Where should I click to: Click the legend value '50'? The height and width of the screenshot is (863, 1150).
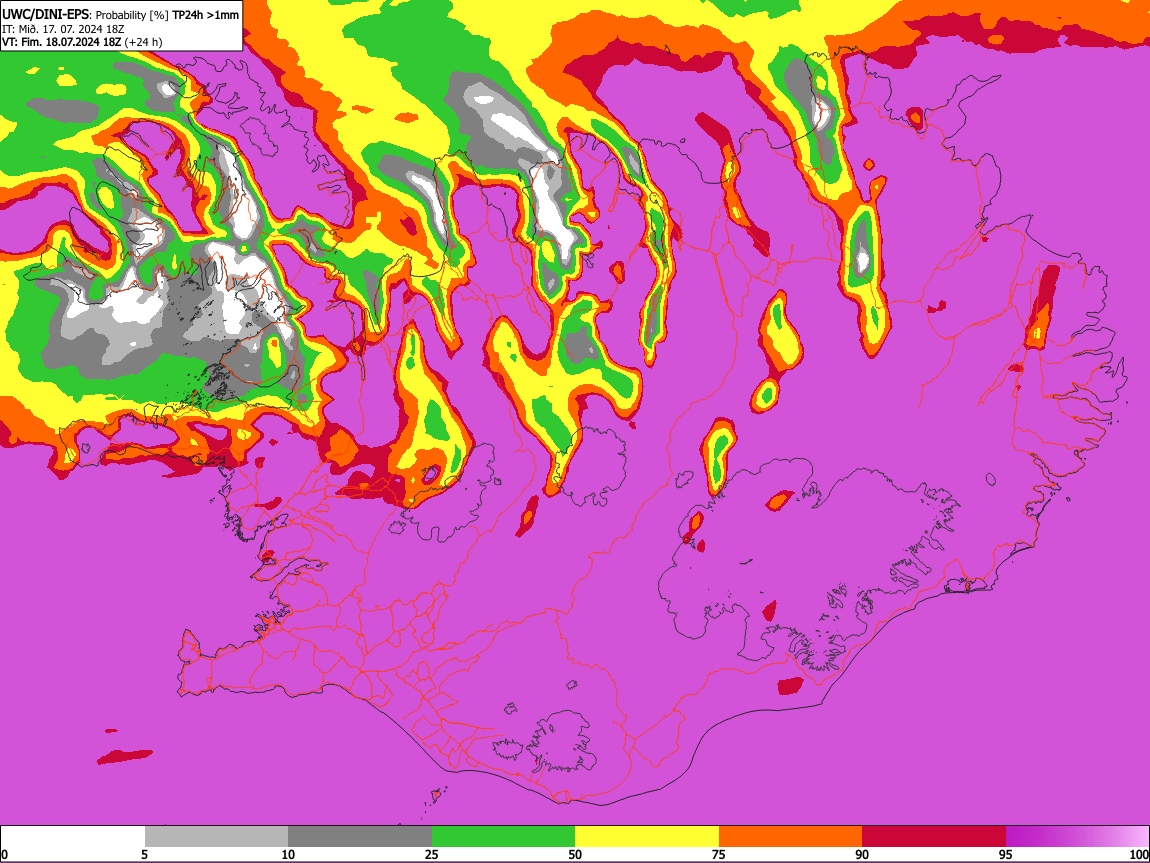click(575, 854)
